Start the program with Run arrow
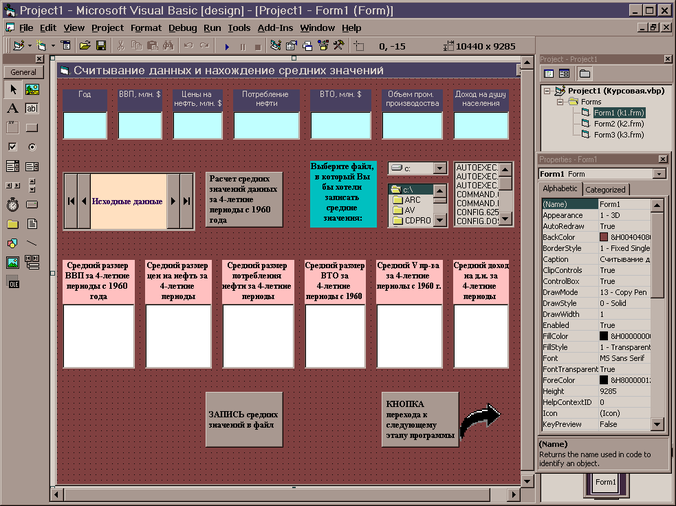This screenshot has height=506, width=676. (227, 46)
